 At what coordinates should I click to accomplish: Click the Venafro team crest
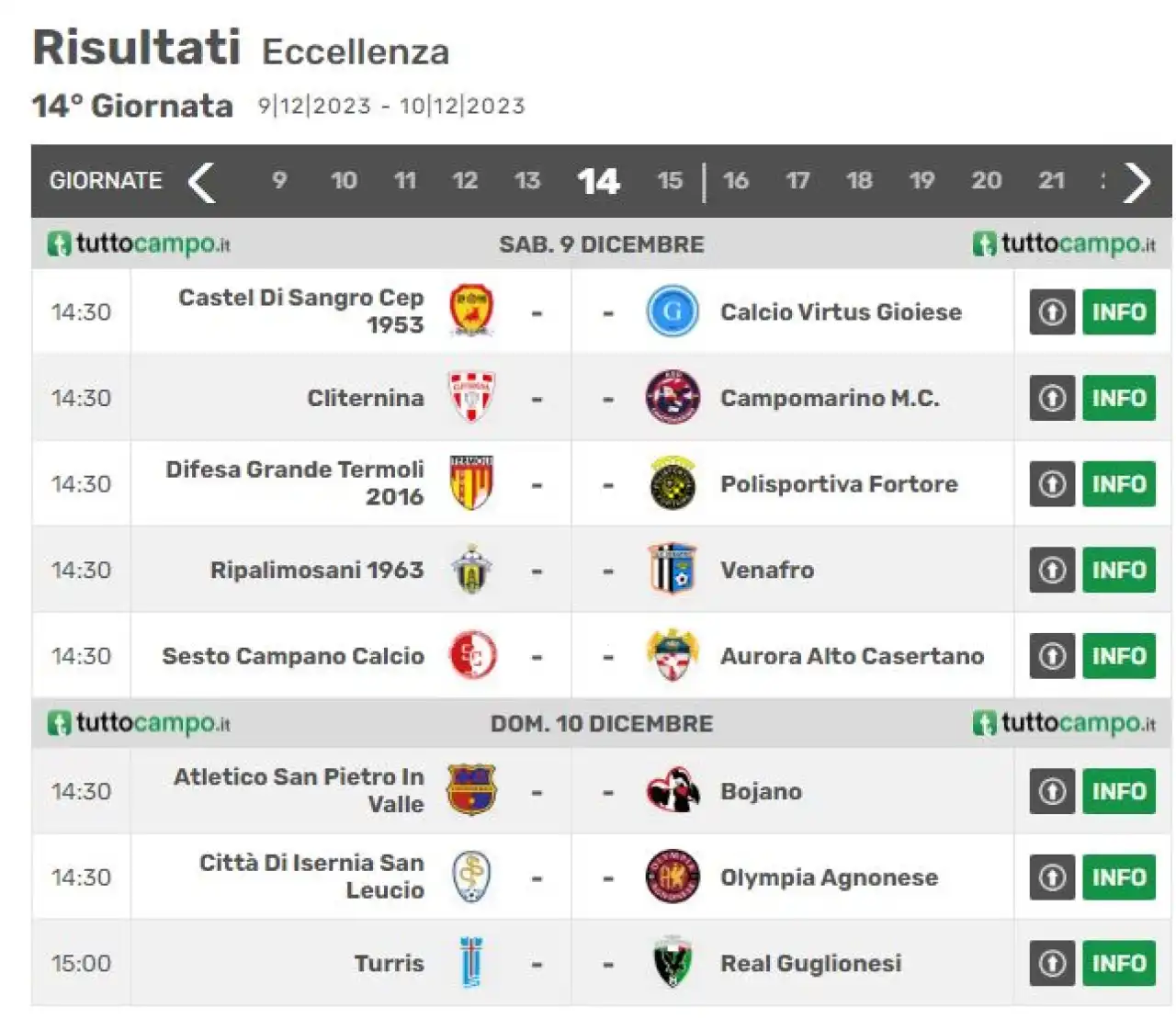point(673,570)
